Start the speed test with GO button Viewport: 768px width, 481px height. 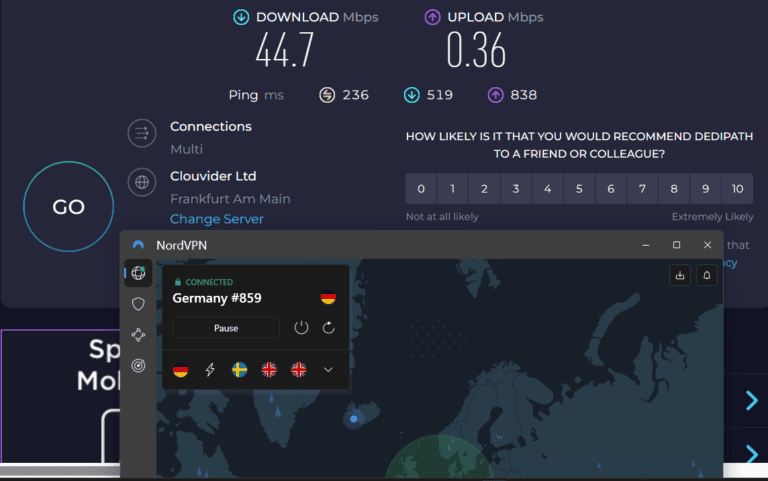(x=69, y=207)
